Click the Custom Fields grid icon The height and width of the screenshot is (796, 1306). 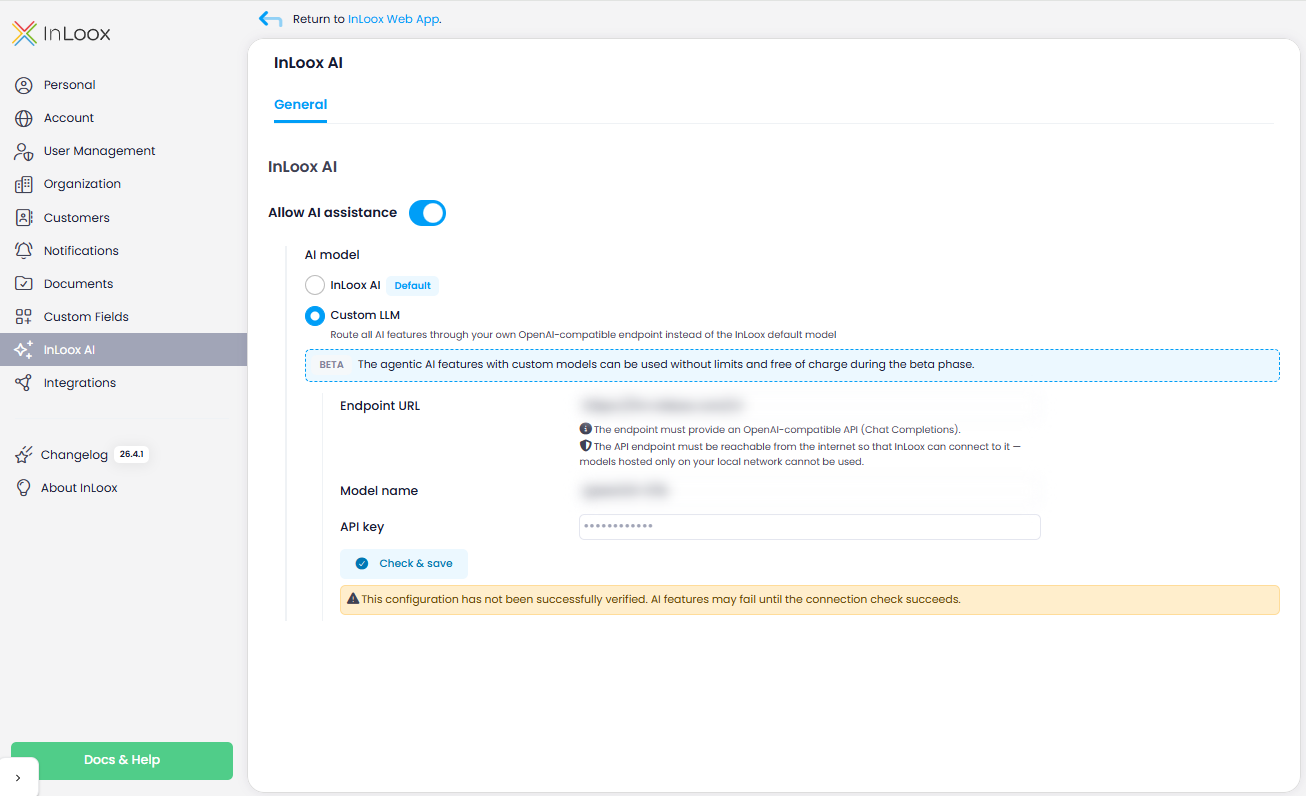24,316
